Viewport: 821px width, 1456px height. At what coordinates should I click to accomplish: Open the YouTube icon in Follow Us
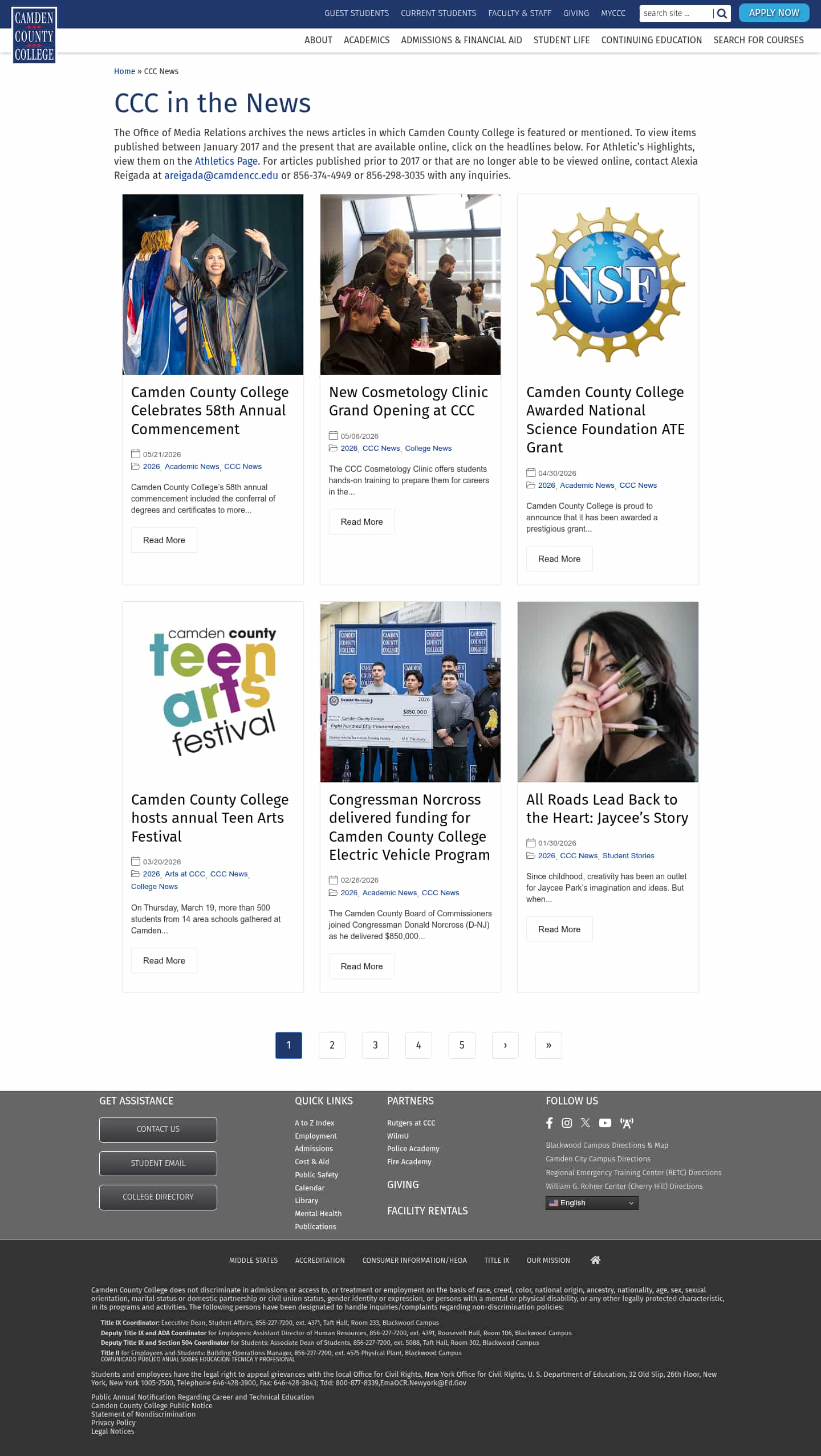[x=605, y=1123]
